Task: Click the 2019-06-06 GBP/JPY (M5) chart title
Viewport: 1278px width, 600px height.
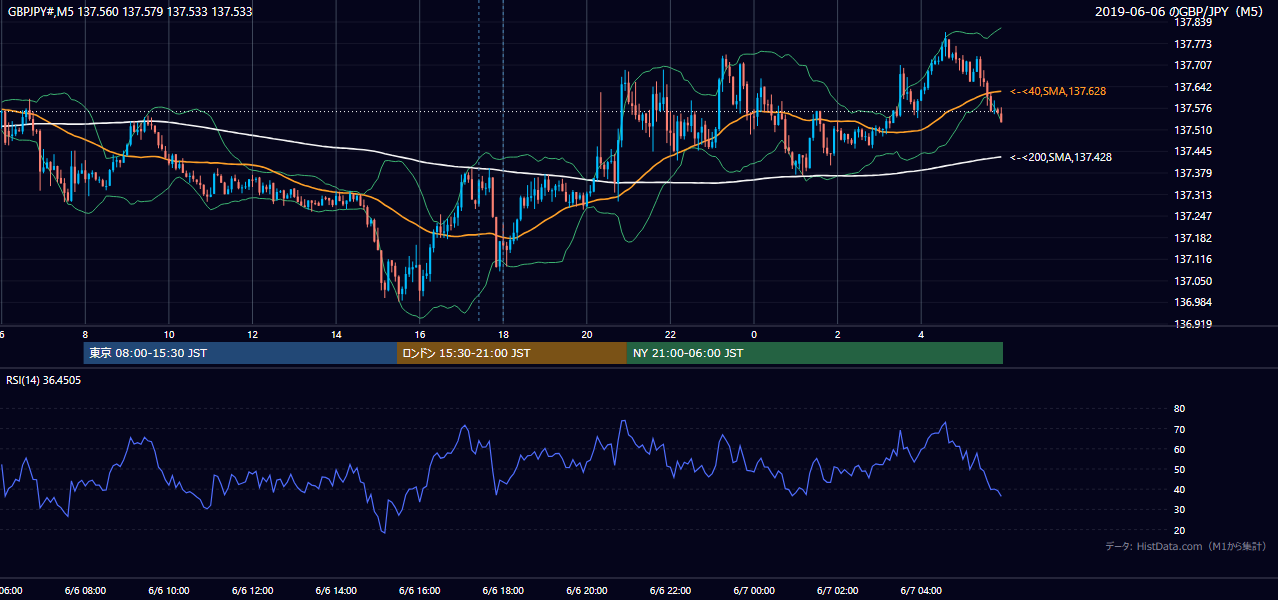Action: click(x=1180, y=12)
